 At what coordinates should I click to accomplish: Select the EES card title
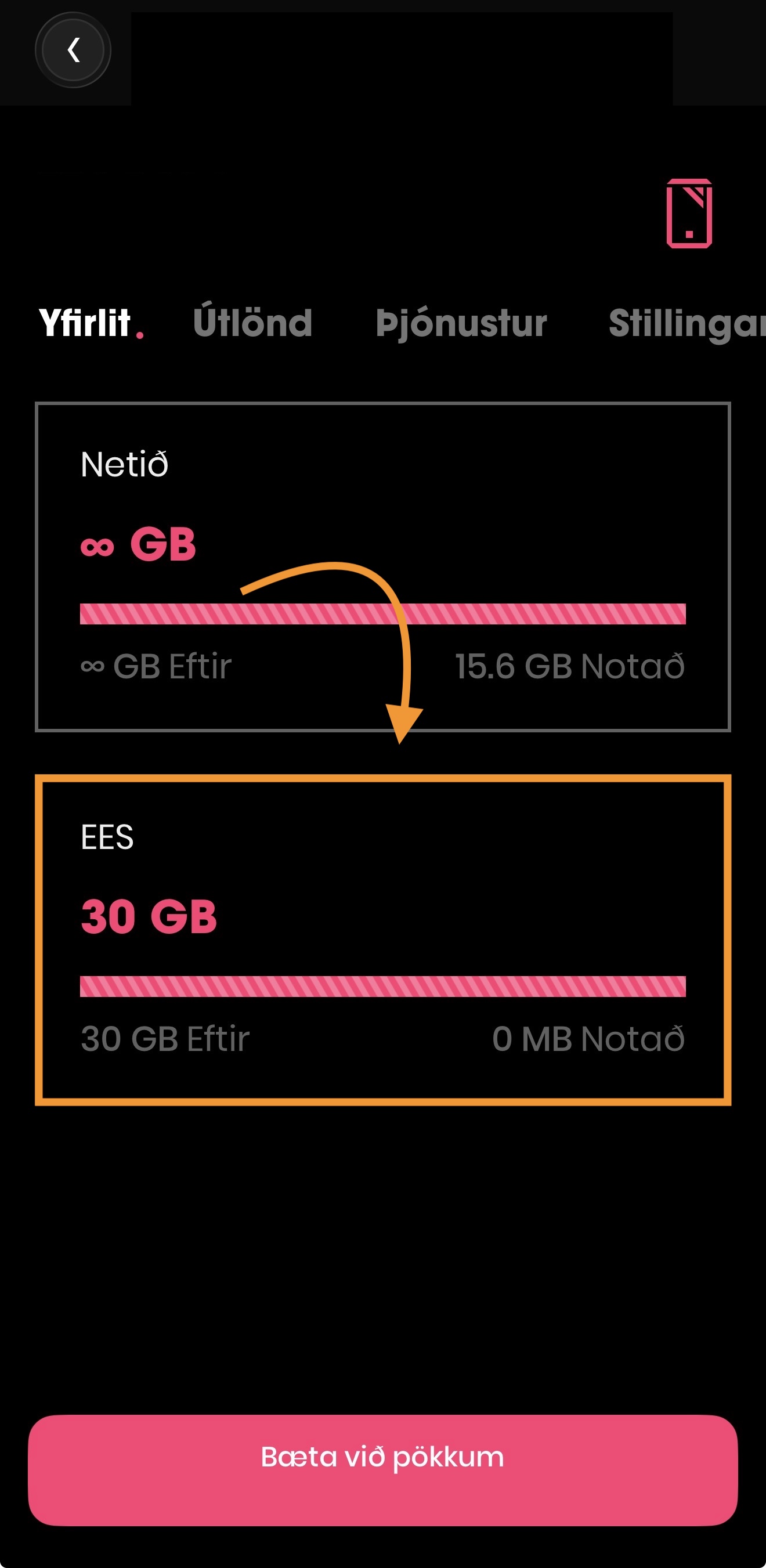pos(107,837)
